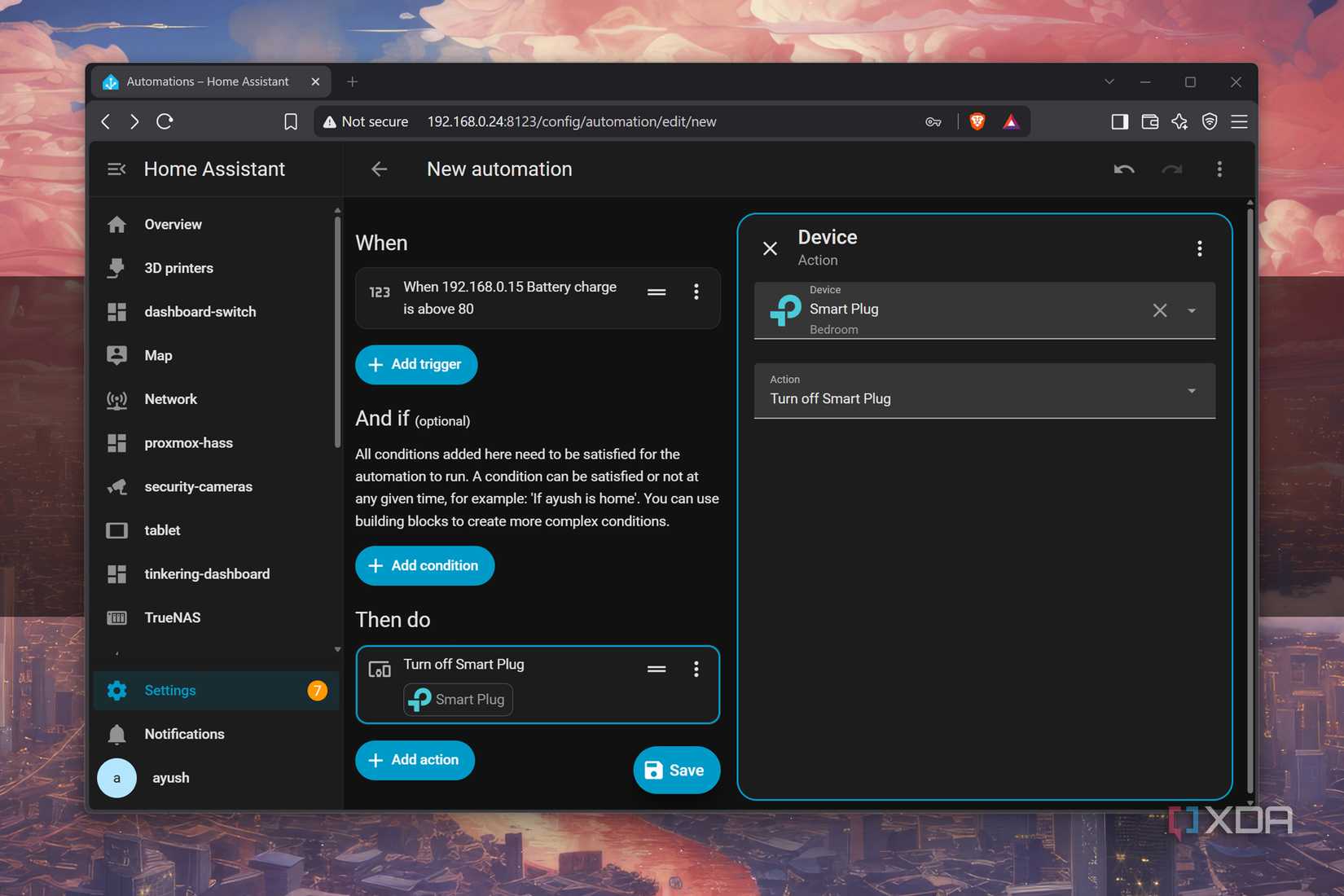Screen dimensions: 1344x896
Task: Click the Add condition button
Action: (x=424, y=565)
